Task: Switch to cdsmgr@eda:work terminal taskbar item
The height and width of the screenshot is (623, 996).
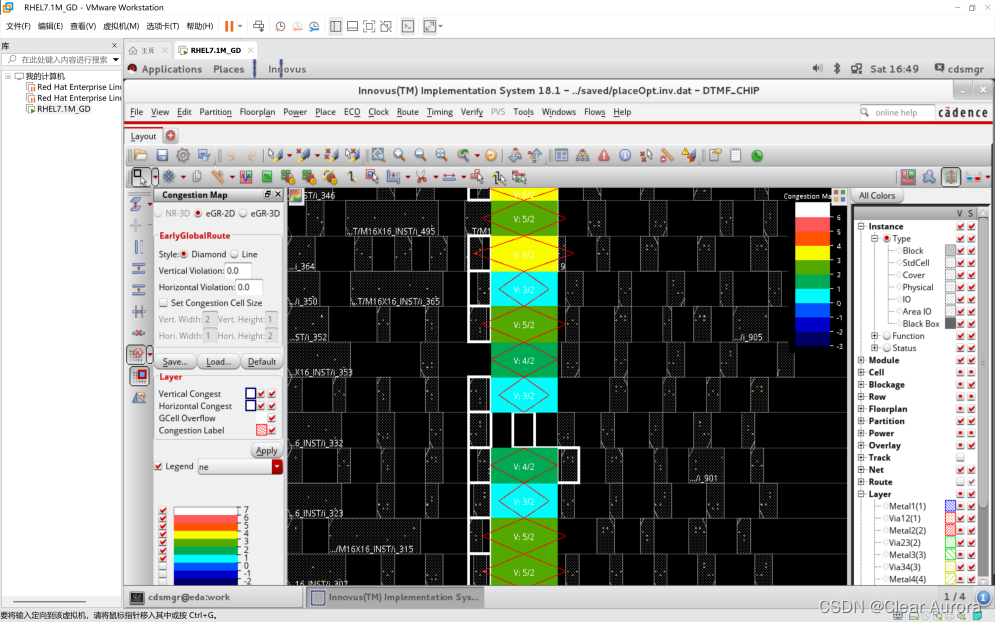Action: click(213, 598)
